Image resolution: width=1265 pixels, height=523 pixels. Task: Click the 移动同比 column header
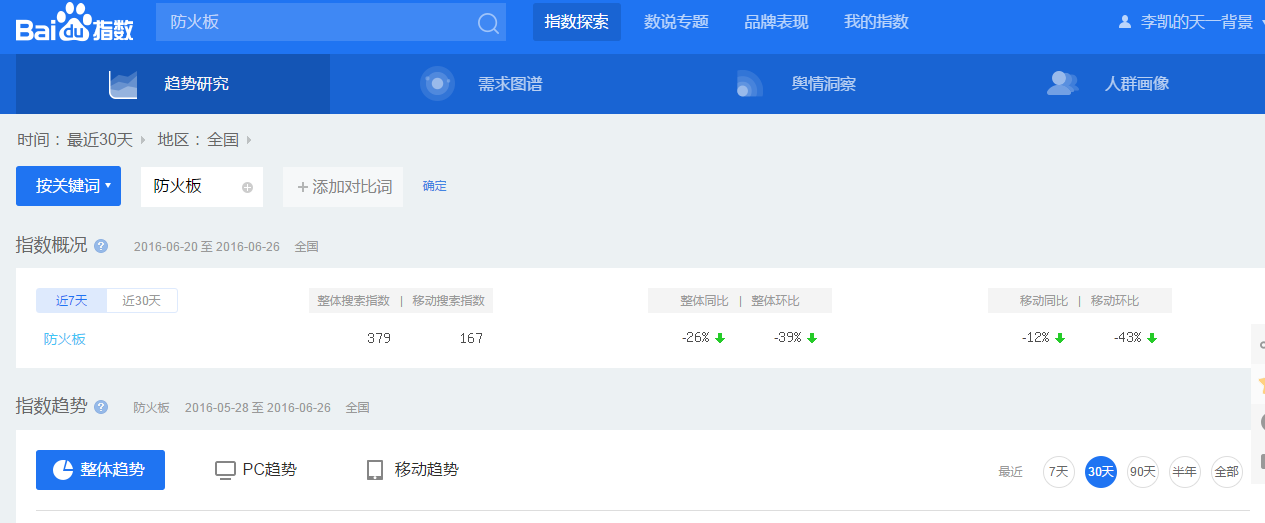click(x=1044, y=301)
